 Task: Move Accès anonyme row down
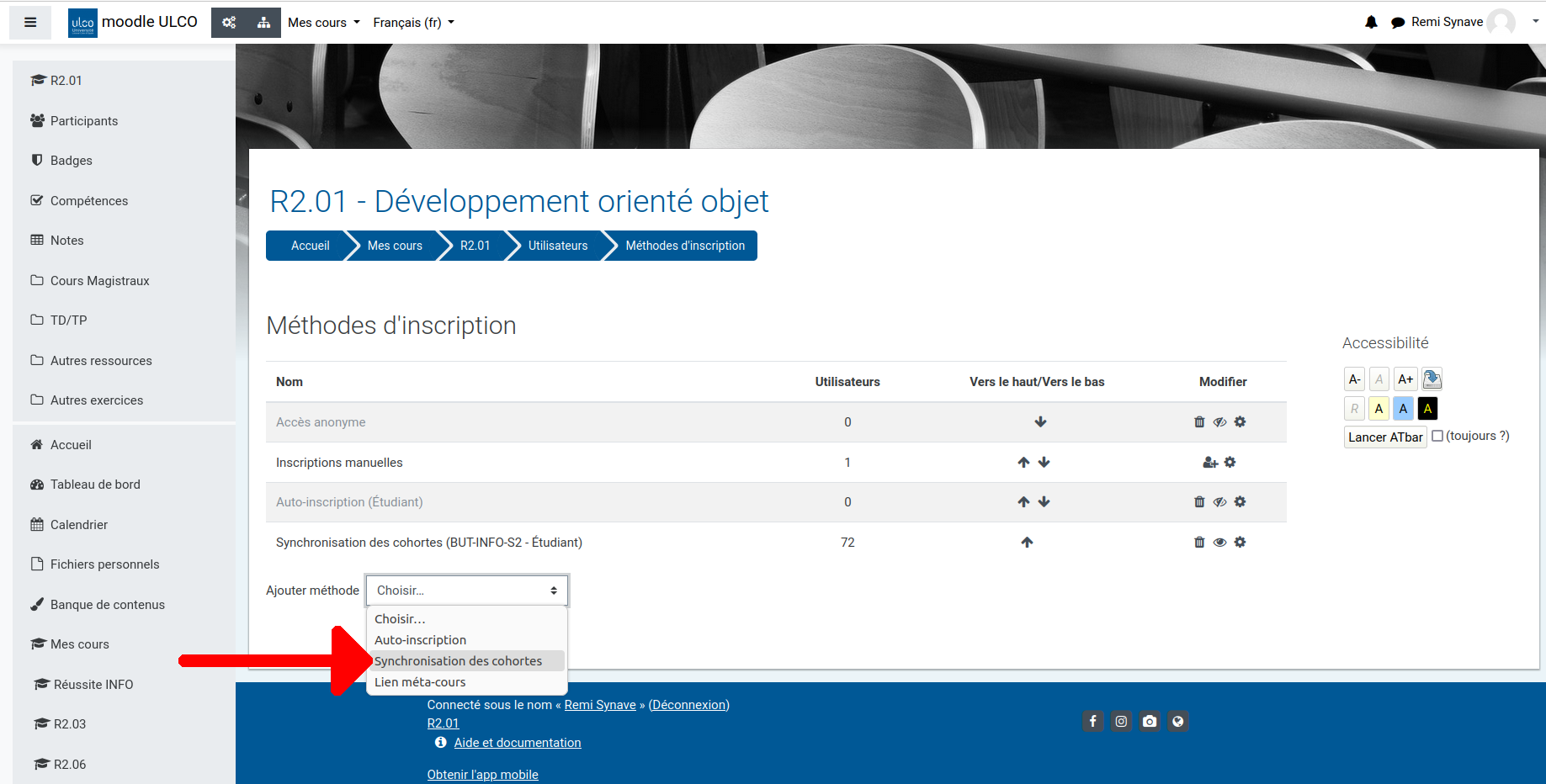(1040, 422)
